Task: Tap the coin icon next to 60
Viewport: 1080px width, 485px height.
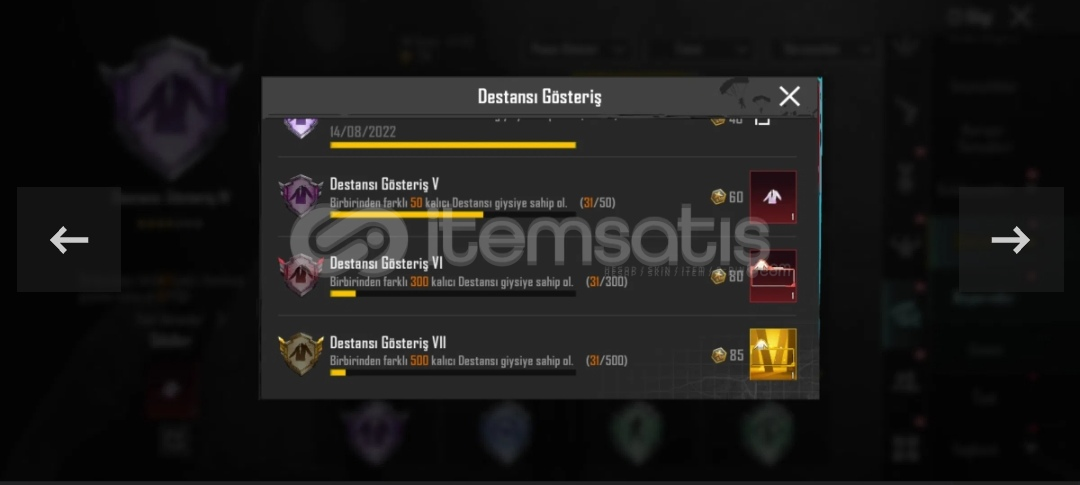Action: coord(718,197)
